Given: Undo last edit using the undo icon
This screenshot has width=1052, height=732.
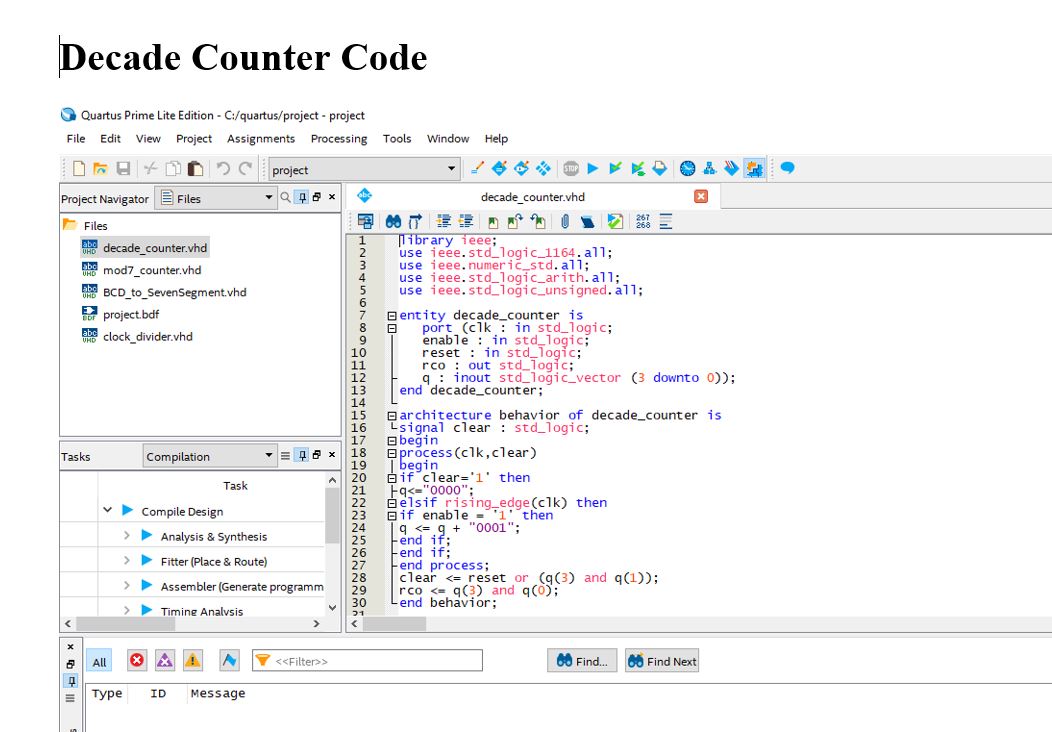Looking at the screenshot, I should click(x=224, y=168).
